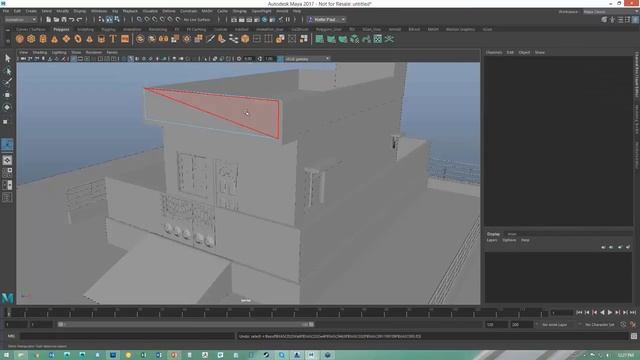Toggle Select by Hierarchy mode
Screen dimensions: 640x360
point(101,19)
